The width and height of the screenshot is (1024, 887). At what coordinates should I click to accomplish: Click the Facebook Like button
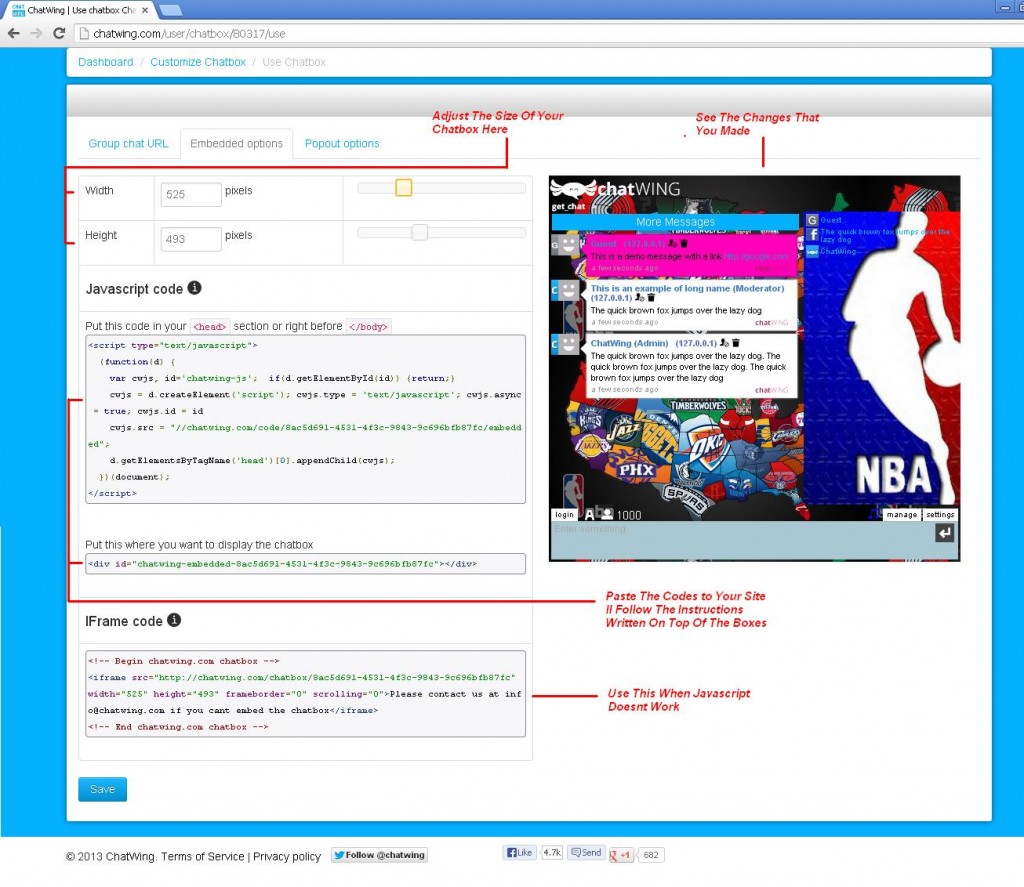click(x=520, y=853)
